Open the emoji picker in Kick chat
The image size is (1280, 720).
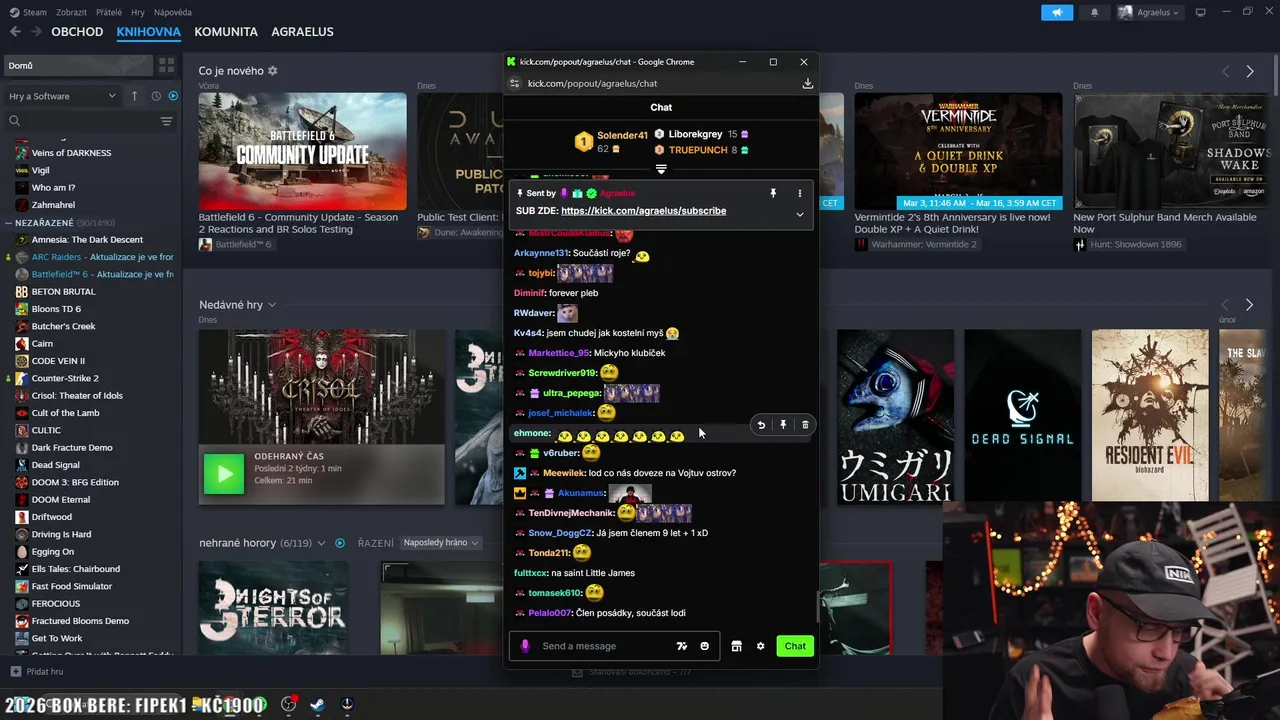[704, 646]
